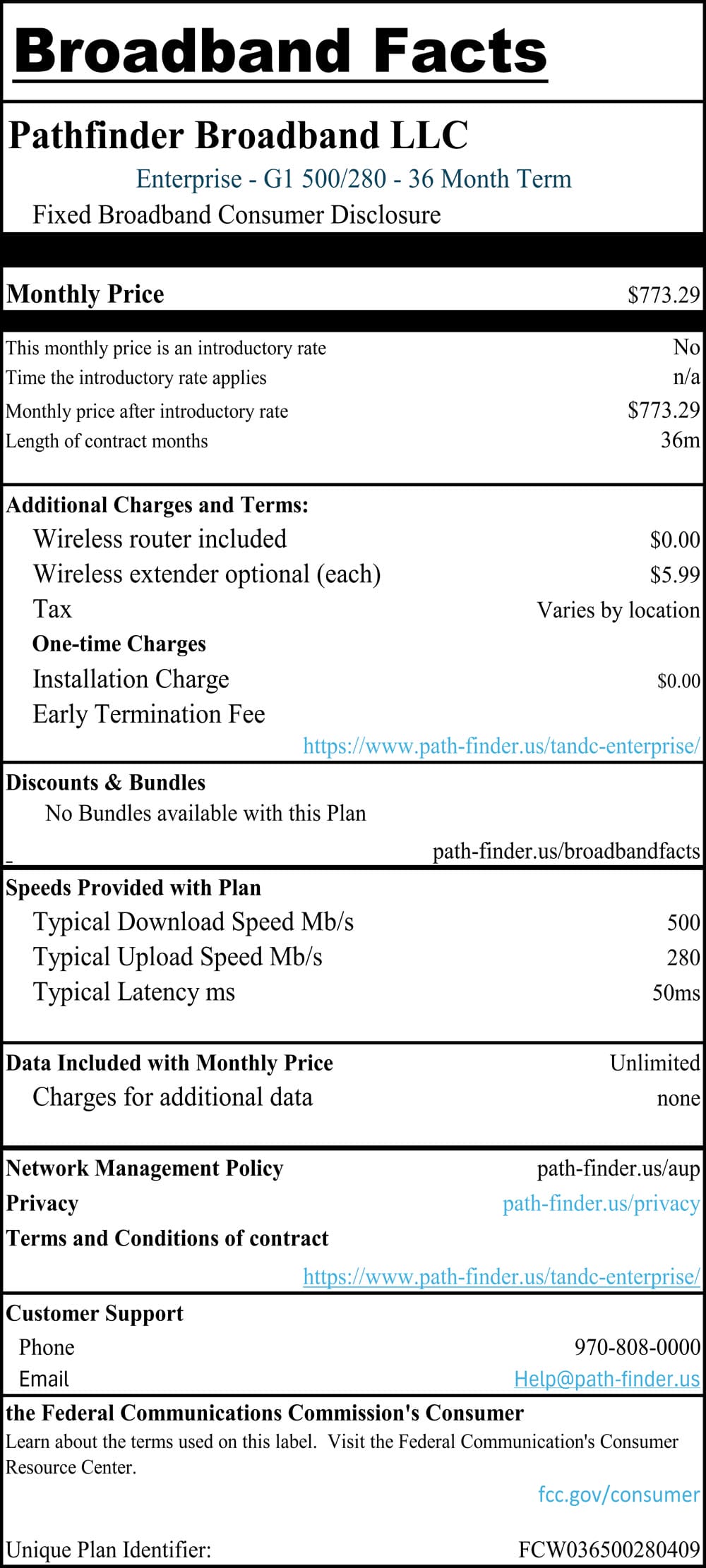This screenshot has height=1568, width=706.
Task: Click the Typical Latency 50ms value
Action: [676, 993]
